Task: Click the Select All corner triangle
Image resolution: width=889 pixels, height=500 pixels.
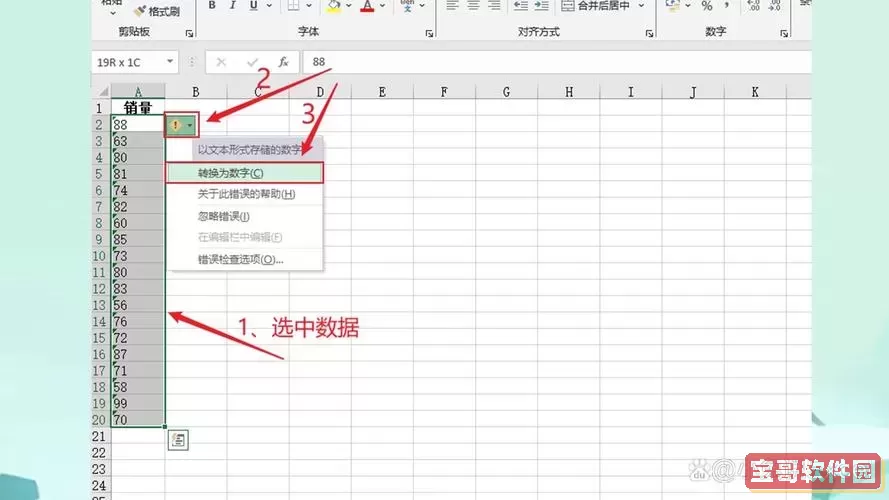Action: (103, 91)
